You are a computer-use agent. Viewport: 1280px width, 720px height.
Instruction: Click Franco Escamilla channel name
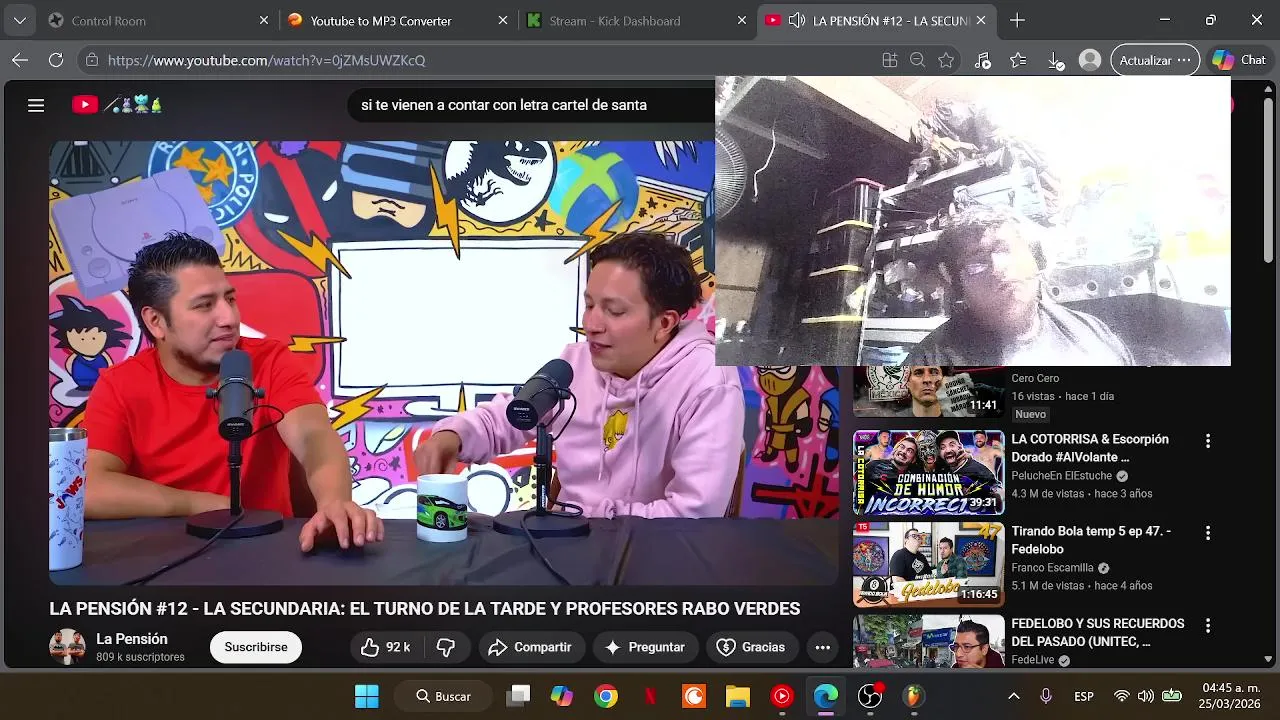coord(1052,568)
